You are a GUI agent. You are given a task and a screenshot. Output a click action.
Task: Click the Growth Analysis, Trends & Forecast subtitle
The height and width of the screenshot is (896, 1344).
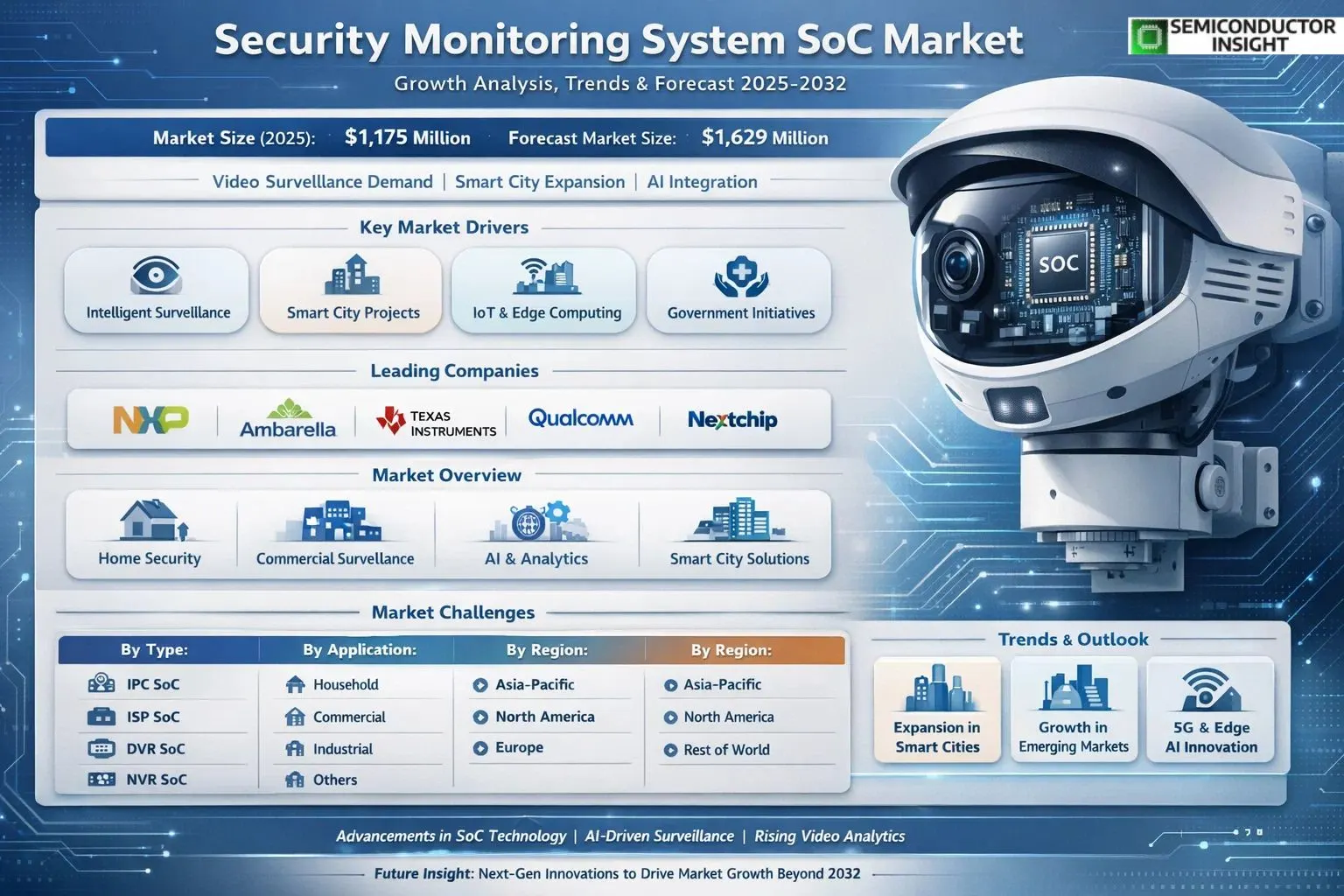620,84
